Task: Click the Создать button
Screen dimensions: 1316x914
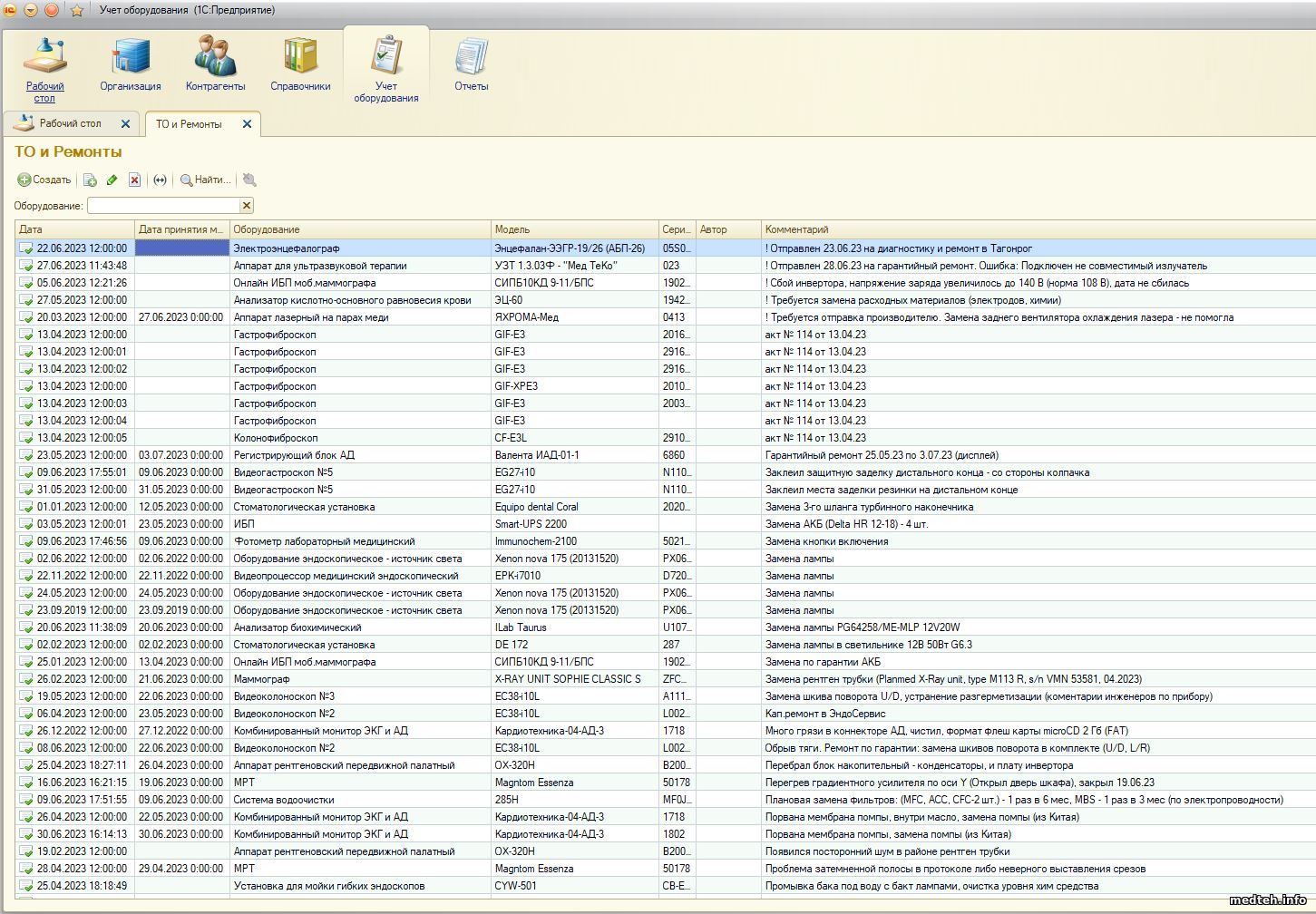Action: [44, 180]
